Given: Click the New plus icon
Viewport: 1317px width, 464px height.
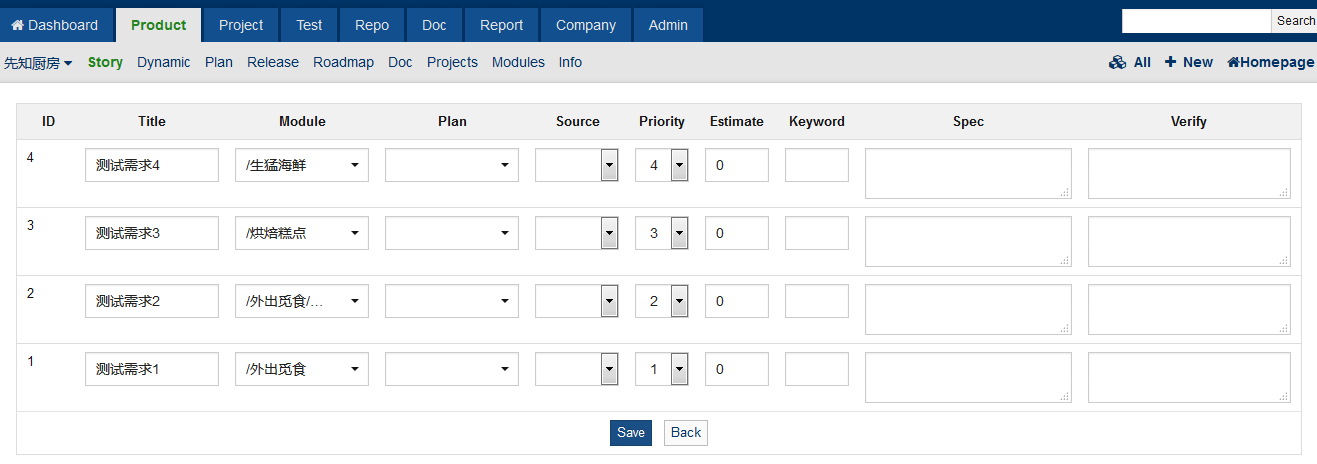Looking at the screenshot, I should click(x=1170, y=62).
